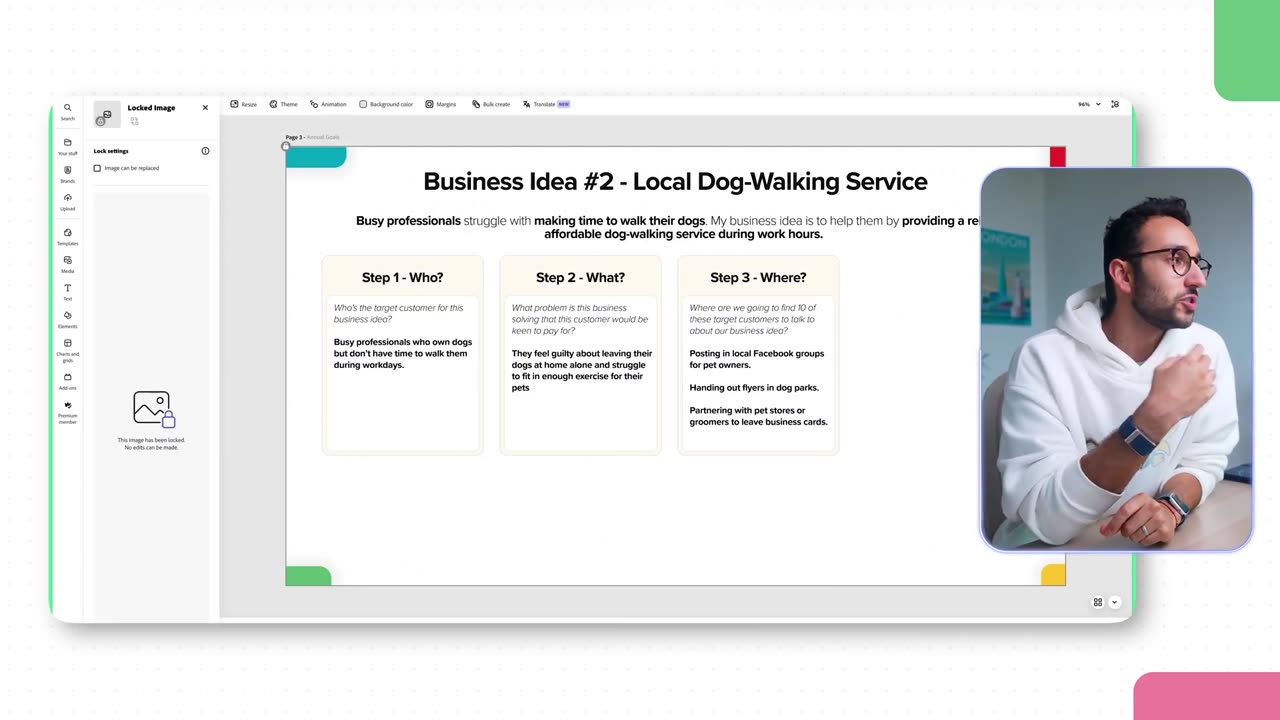Click the 'Who's the target customer' question
Image resolution: width=1280 pixels, height=720 pixels.
pyautogui.click(x=398, y=314)
